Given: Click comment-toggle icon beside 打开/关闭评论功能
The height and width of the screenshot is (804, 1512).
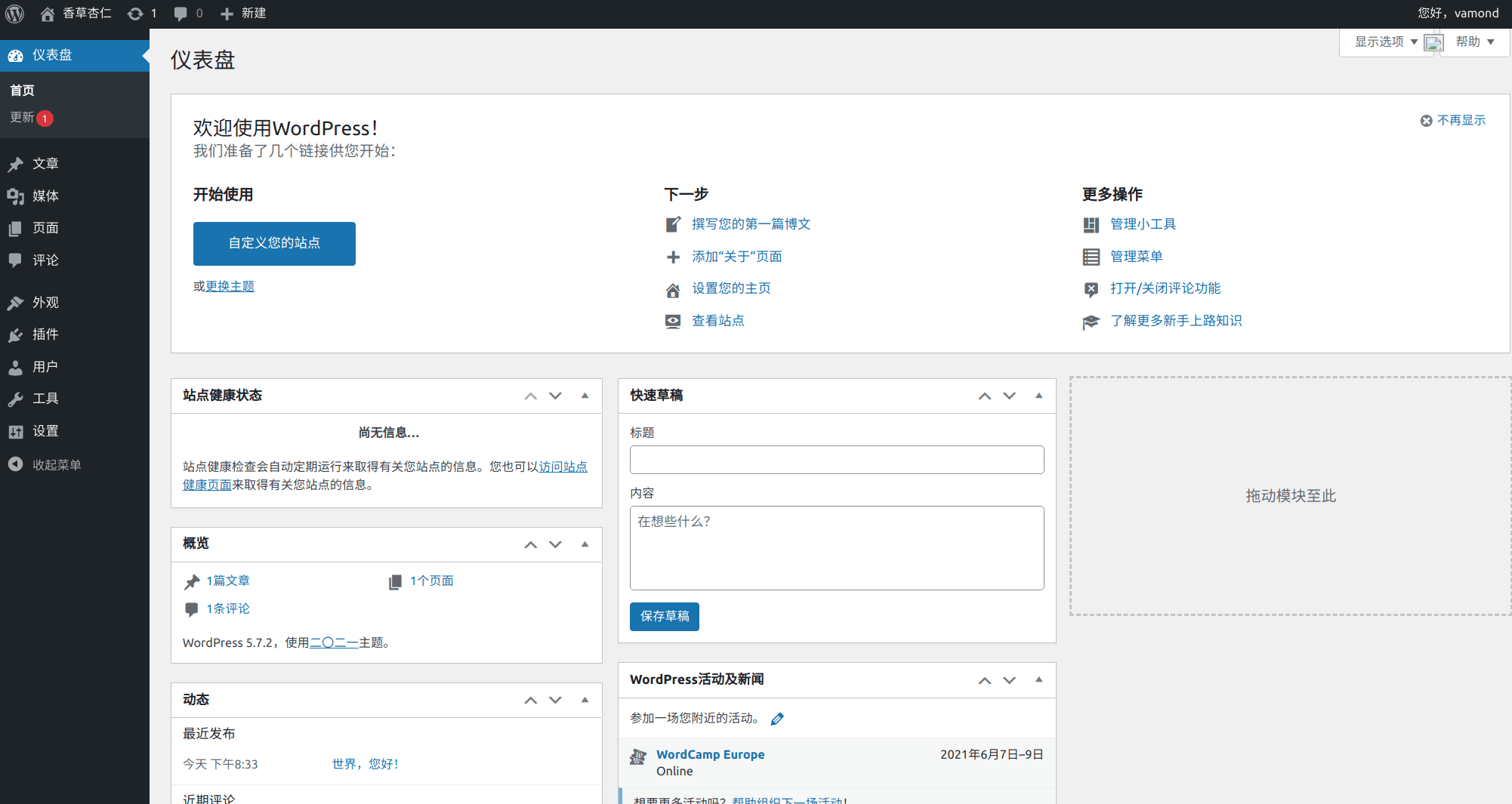Looking at the screenshot, I should [x=1091, y=290].
